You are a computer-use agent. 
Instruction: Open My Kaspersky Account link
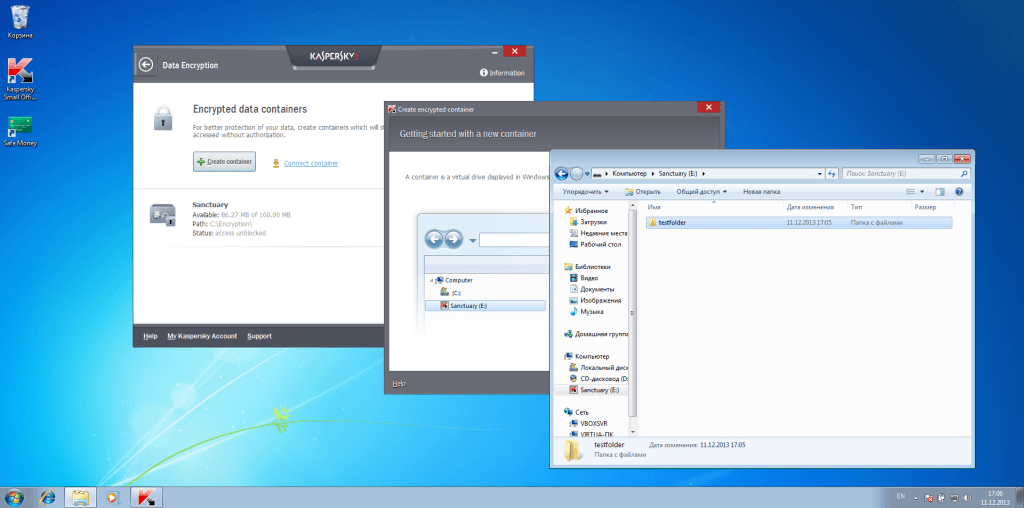click(202, 336)
